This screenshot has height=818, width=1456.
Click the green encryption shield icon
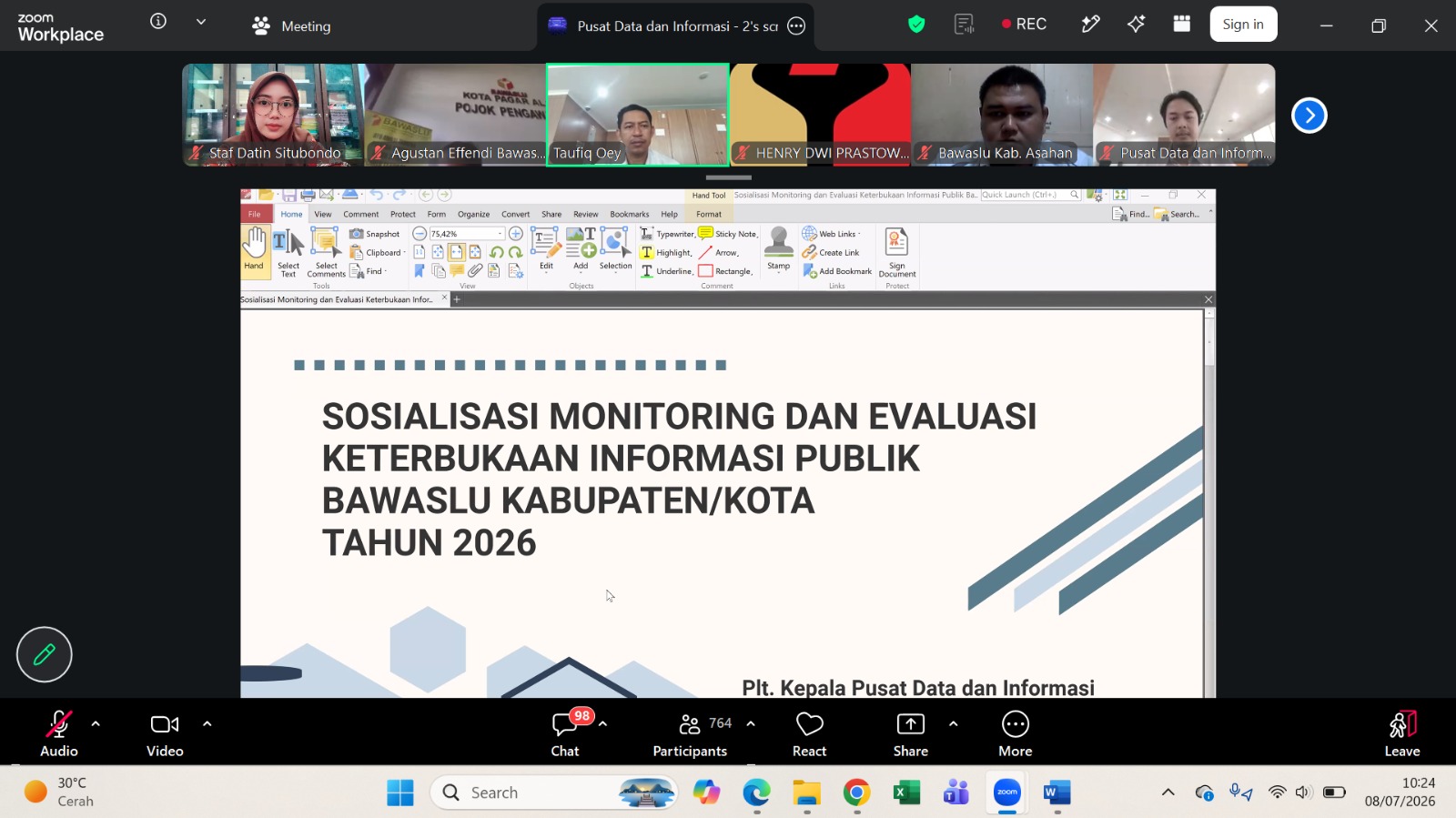916,25
